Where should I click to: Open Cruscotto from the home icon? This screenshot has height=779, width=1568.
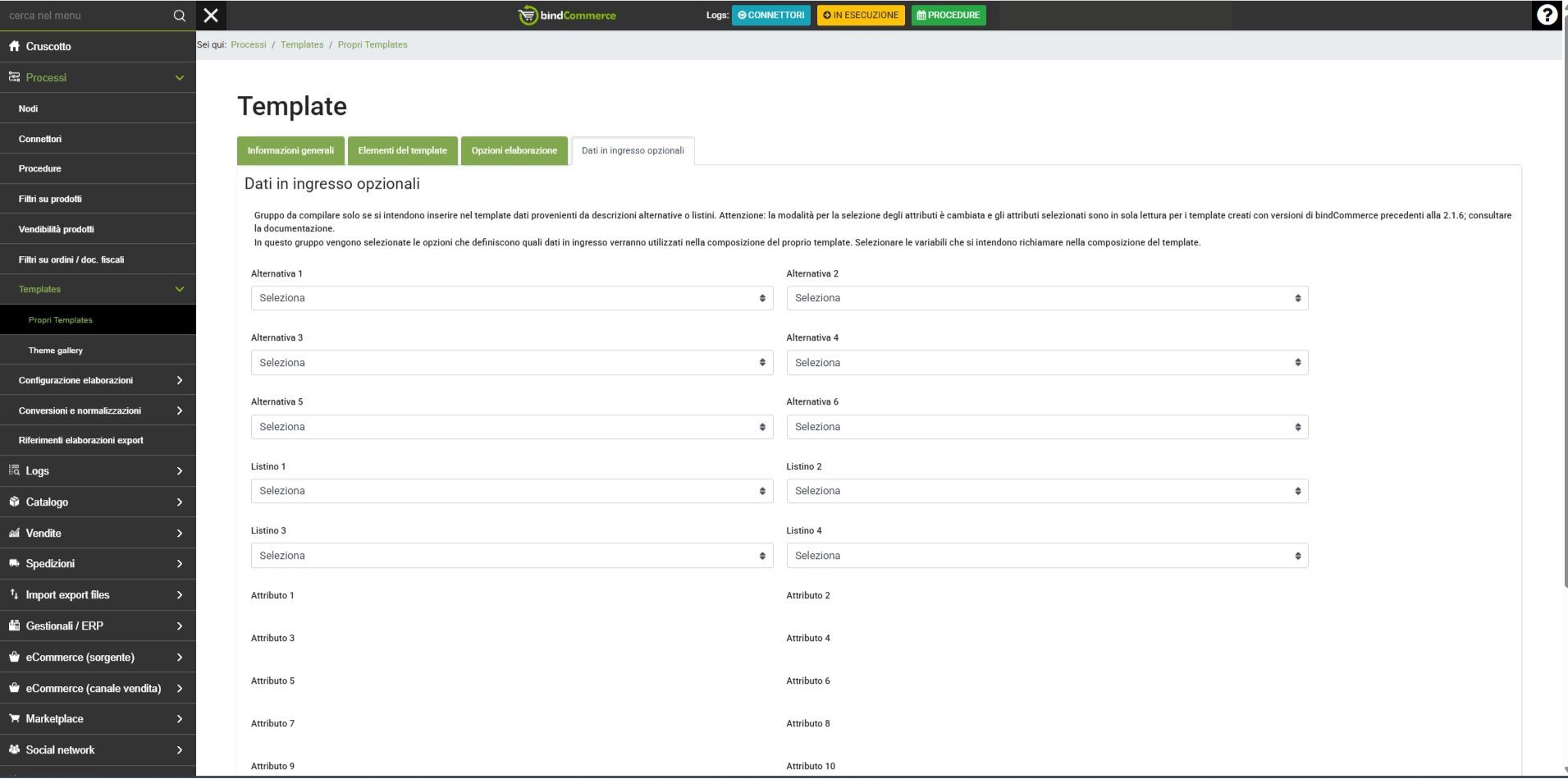click(14, 47)
